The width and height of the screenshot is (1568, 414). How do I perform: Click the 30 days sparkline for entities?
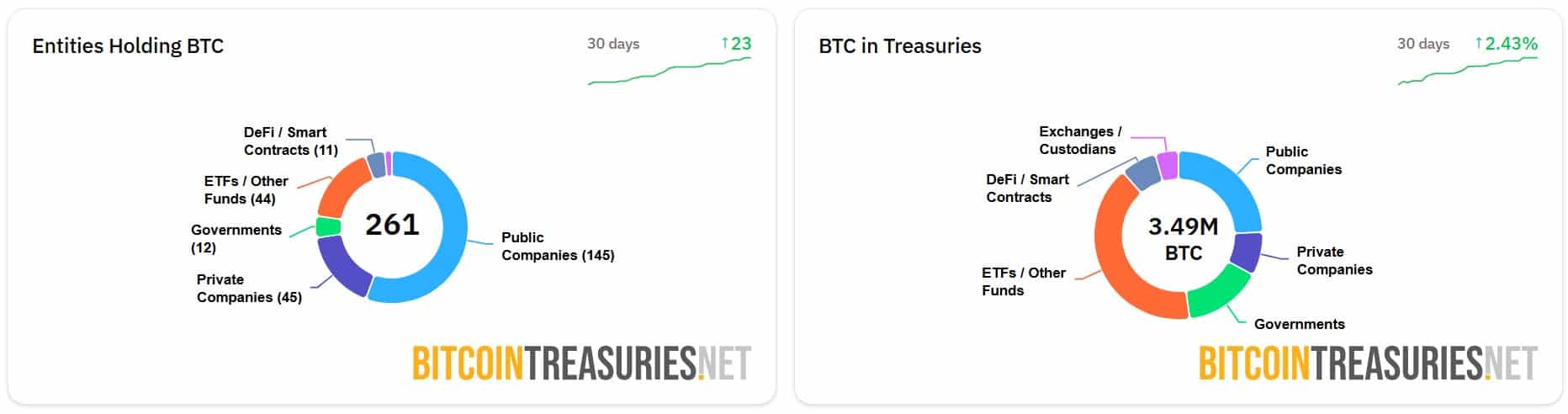(x=670, y=71)
